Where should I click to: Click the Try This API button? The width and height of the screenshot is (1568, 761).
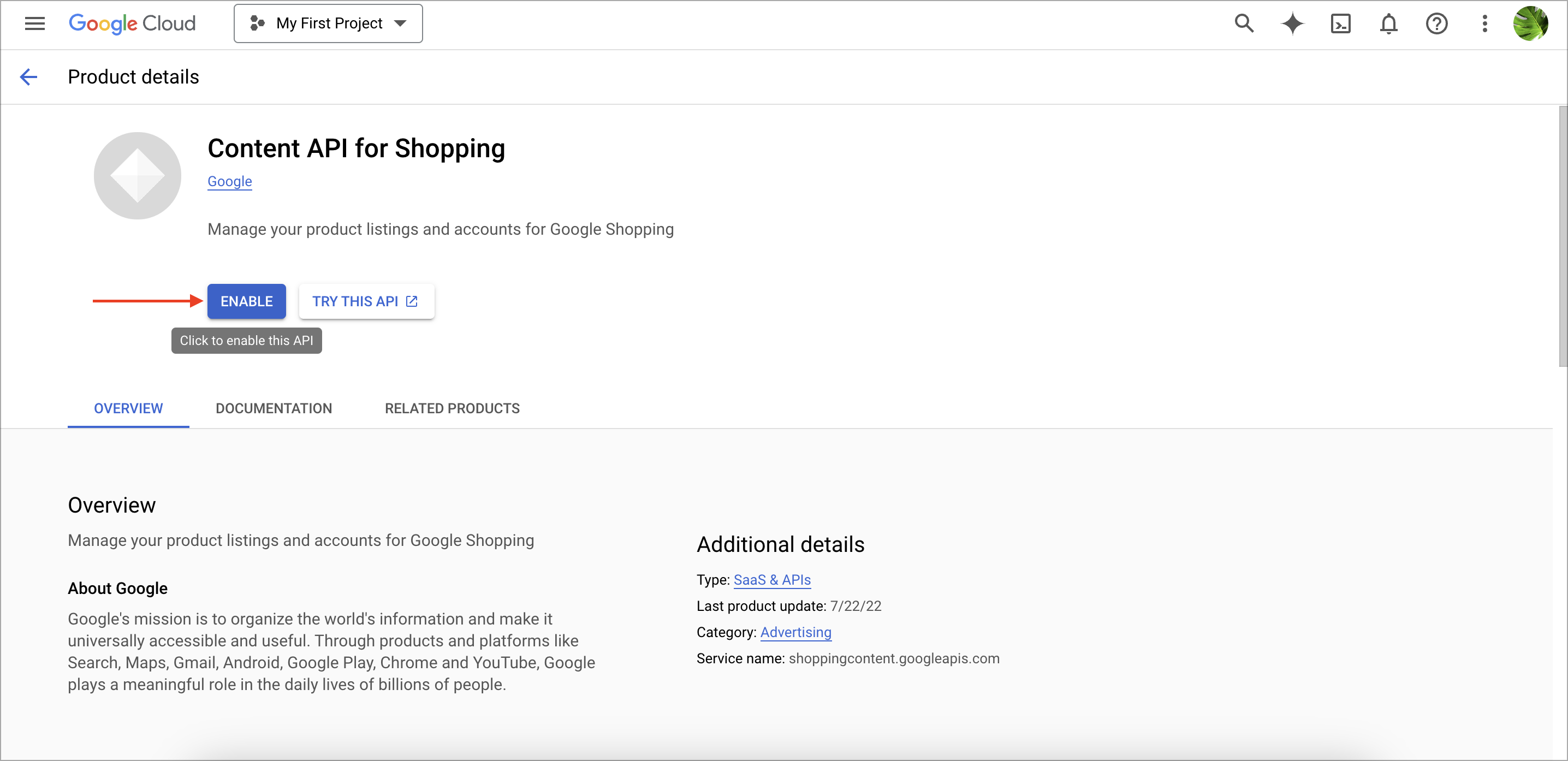tap(366, 301)
